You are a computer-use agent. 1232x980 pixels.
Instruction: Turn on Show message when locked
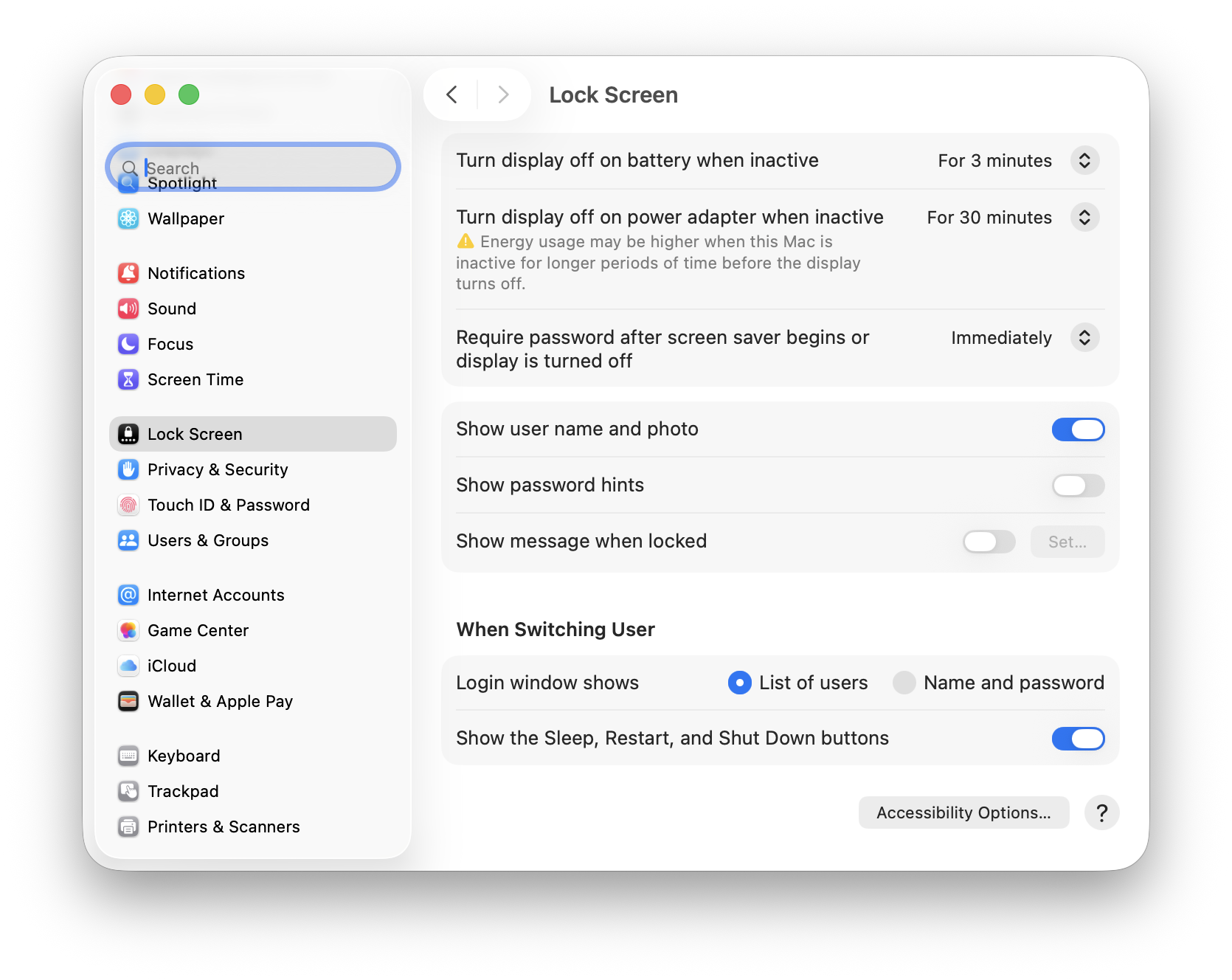(x=989, y=542)
